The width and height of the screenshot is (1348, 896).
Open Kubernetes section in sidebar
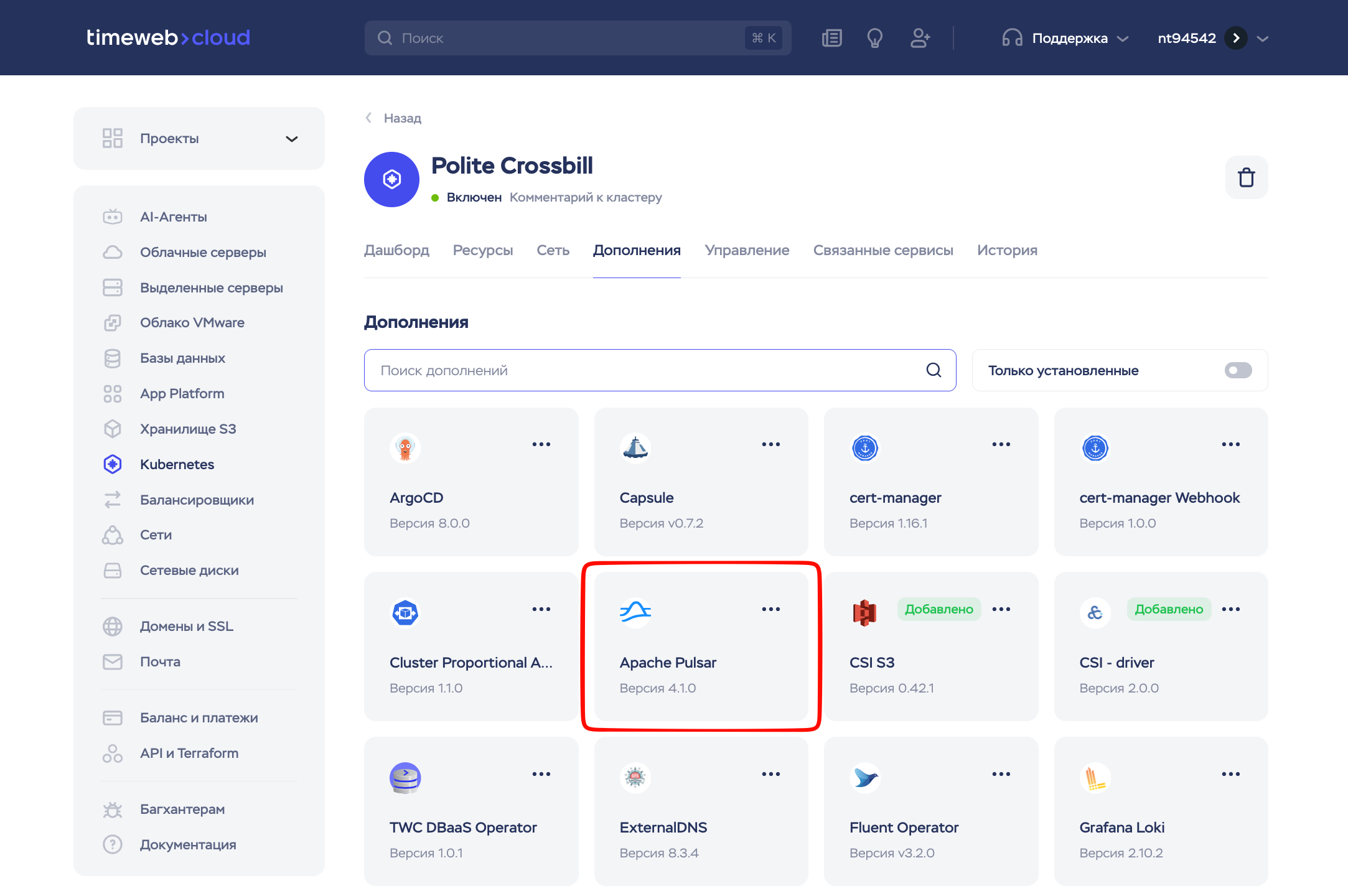177,464
